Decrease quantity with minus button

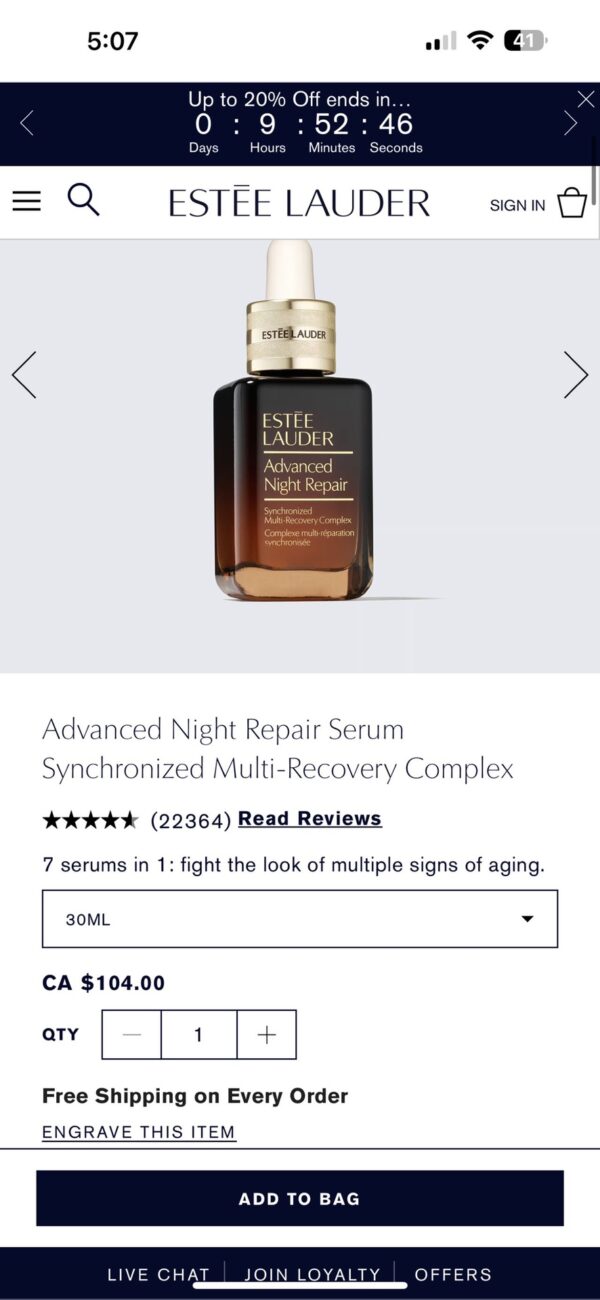(x=132, y=1035)
